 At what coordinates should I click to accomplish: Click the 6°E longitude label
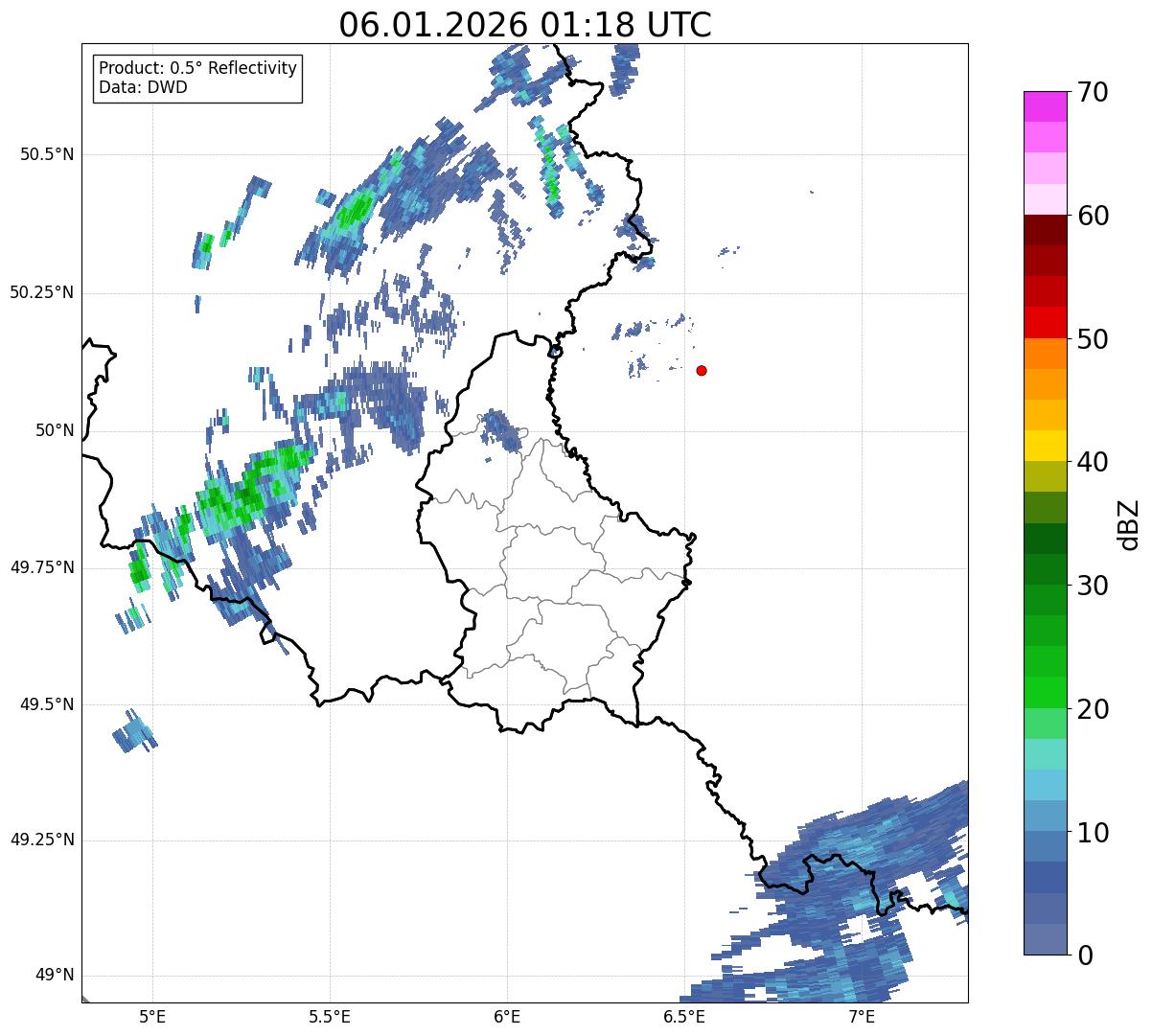pyautogui.click(x=507, y=1016)
